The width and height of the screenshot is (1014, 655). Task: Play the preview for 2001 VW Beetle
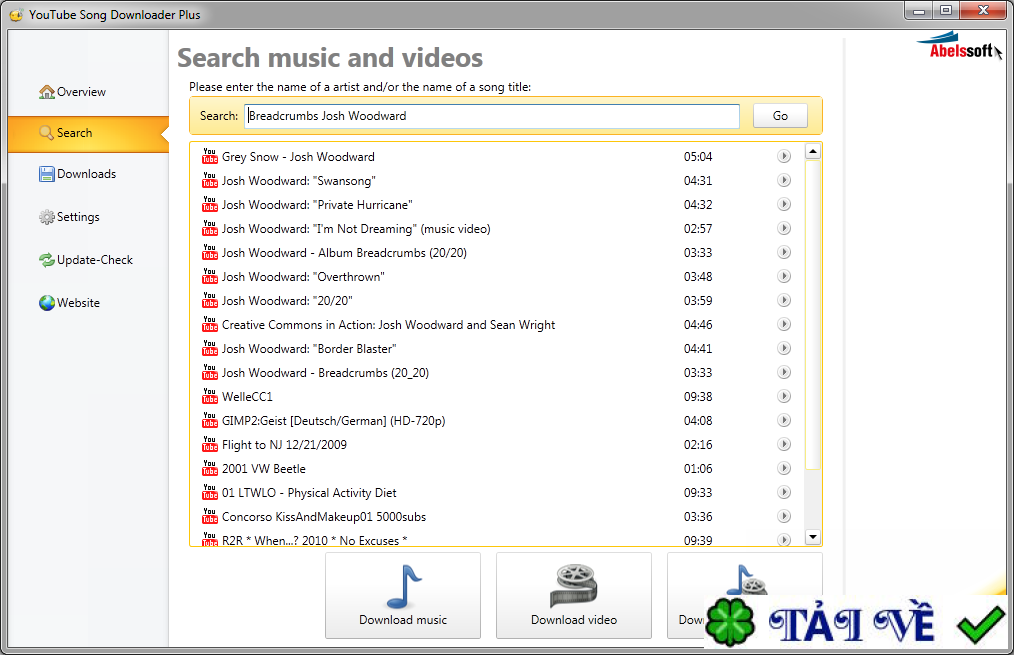783,468
